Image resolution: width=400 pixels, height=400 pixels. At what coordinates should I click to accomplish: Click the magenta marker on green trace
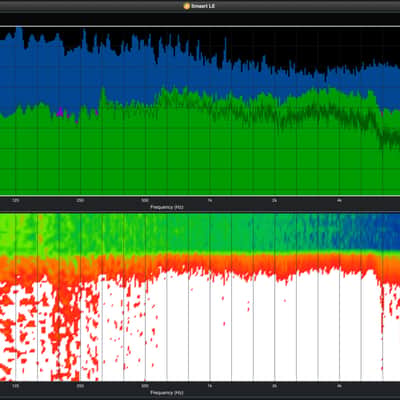click(60, 112)
